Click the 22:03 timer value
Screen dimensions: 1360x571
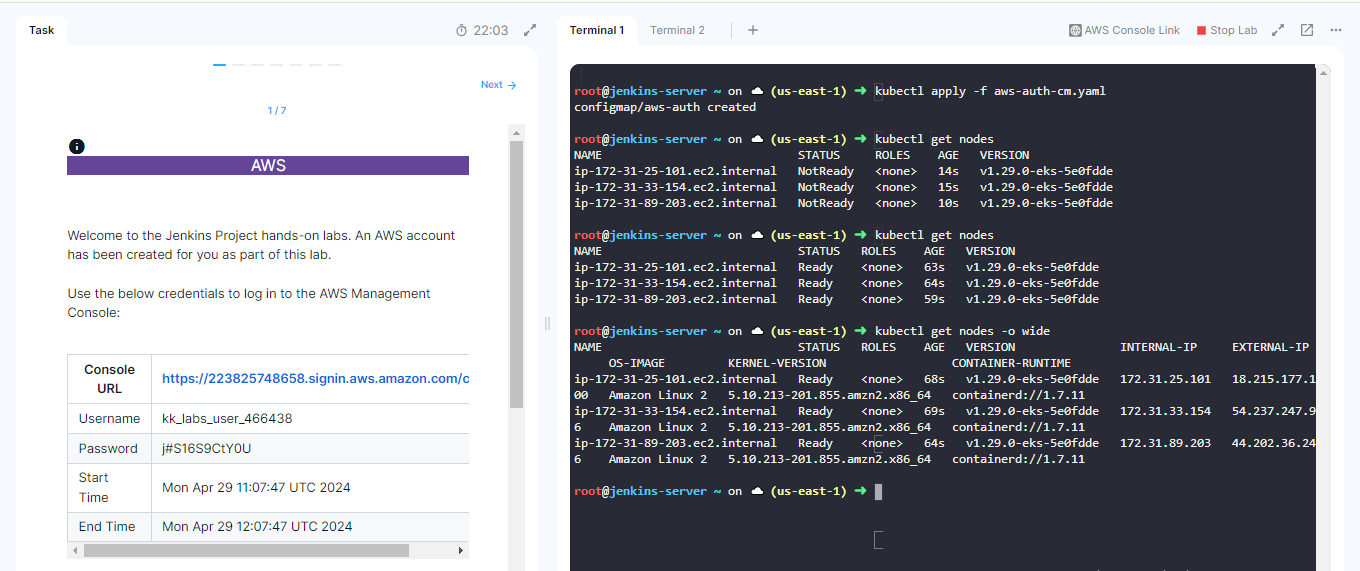click(491, 31)
